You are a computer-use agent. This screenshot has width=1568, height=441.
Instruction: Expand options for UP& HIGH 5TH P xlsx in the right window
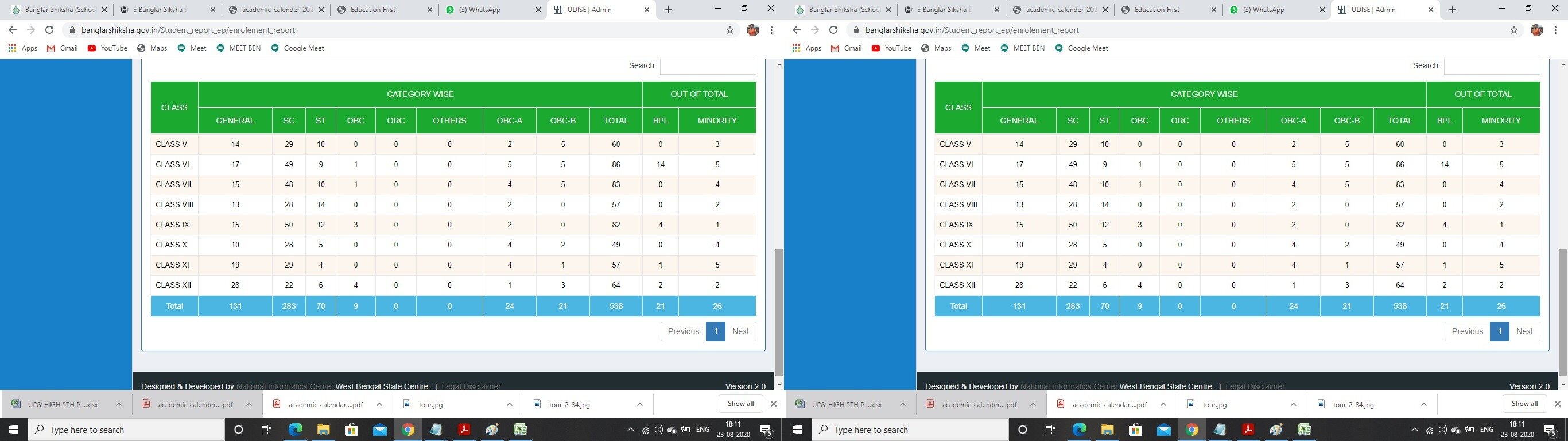[x=903, y=404]
